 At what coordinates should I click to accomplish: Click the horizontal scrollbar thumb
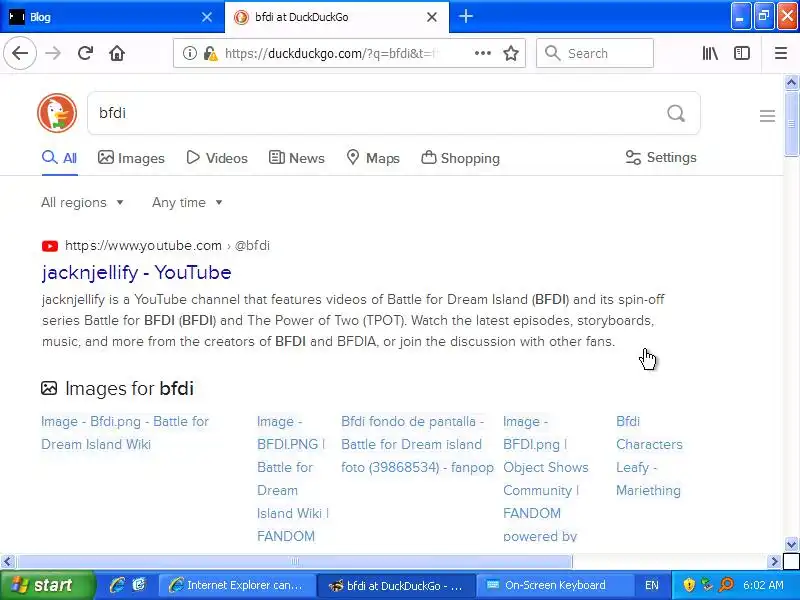point(294,562)
